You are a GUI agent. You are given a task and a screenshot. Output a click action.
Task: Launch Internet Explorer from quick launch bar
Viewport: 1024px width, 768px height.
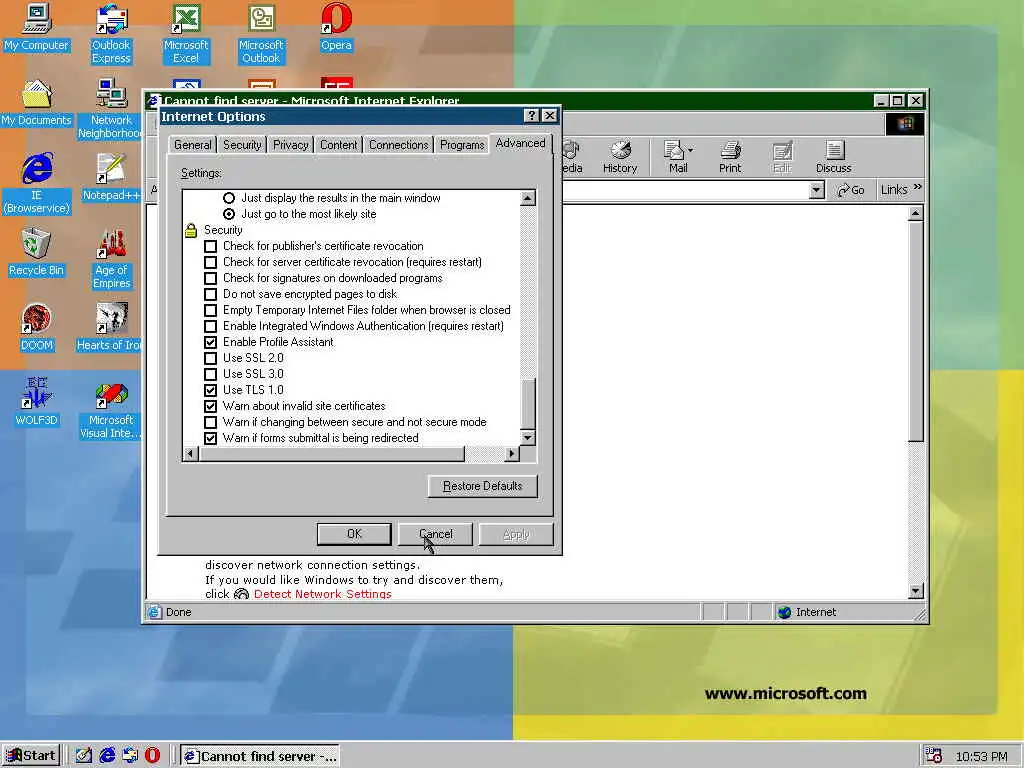(x=107, y=756)
